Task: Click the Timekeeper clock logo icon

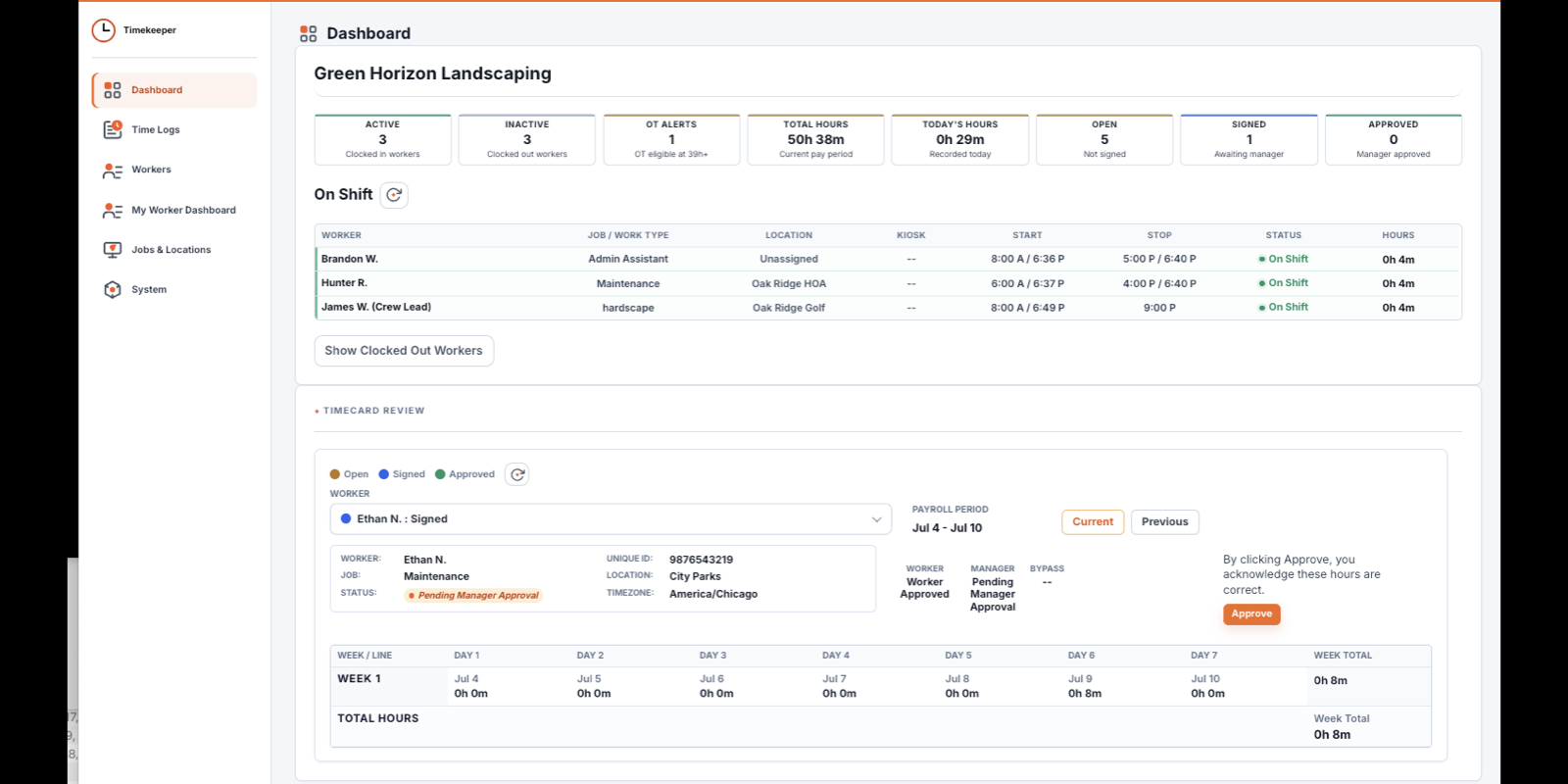Action: coord(103,30)
